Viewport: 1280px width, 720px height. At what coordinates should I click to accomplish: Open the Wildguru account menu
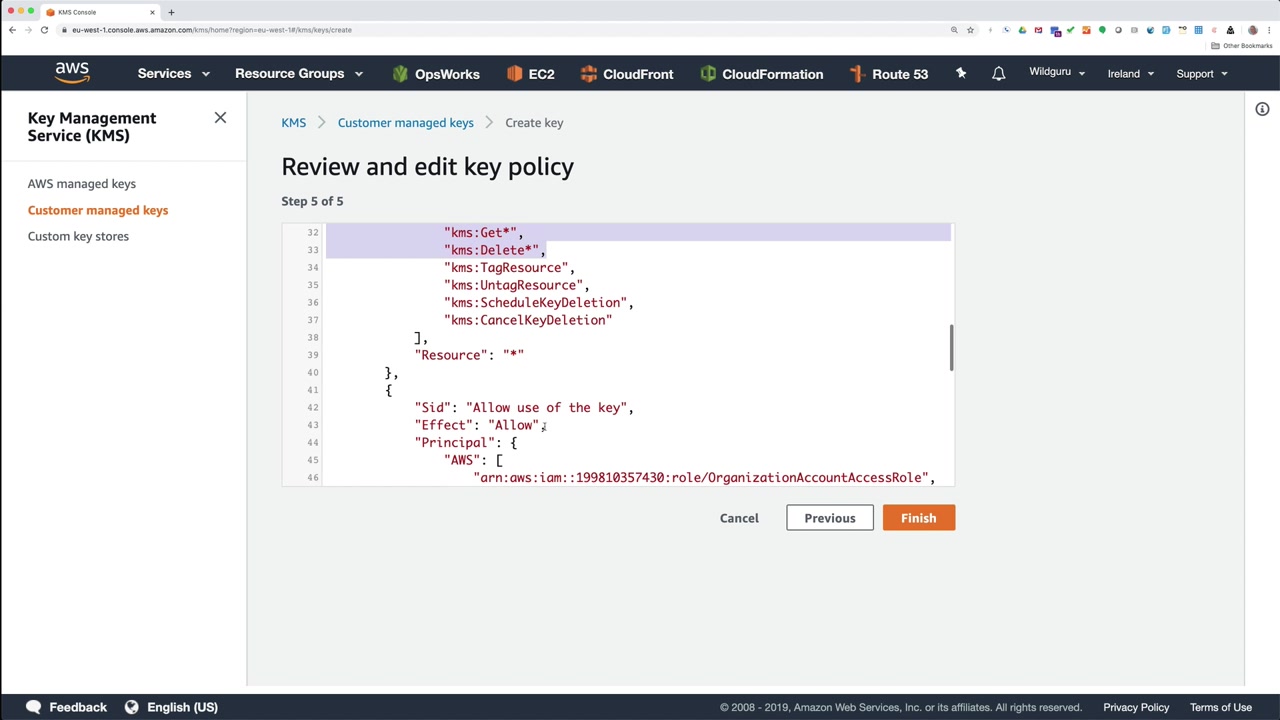(x=1057, y=72)
